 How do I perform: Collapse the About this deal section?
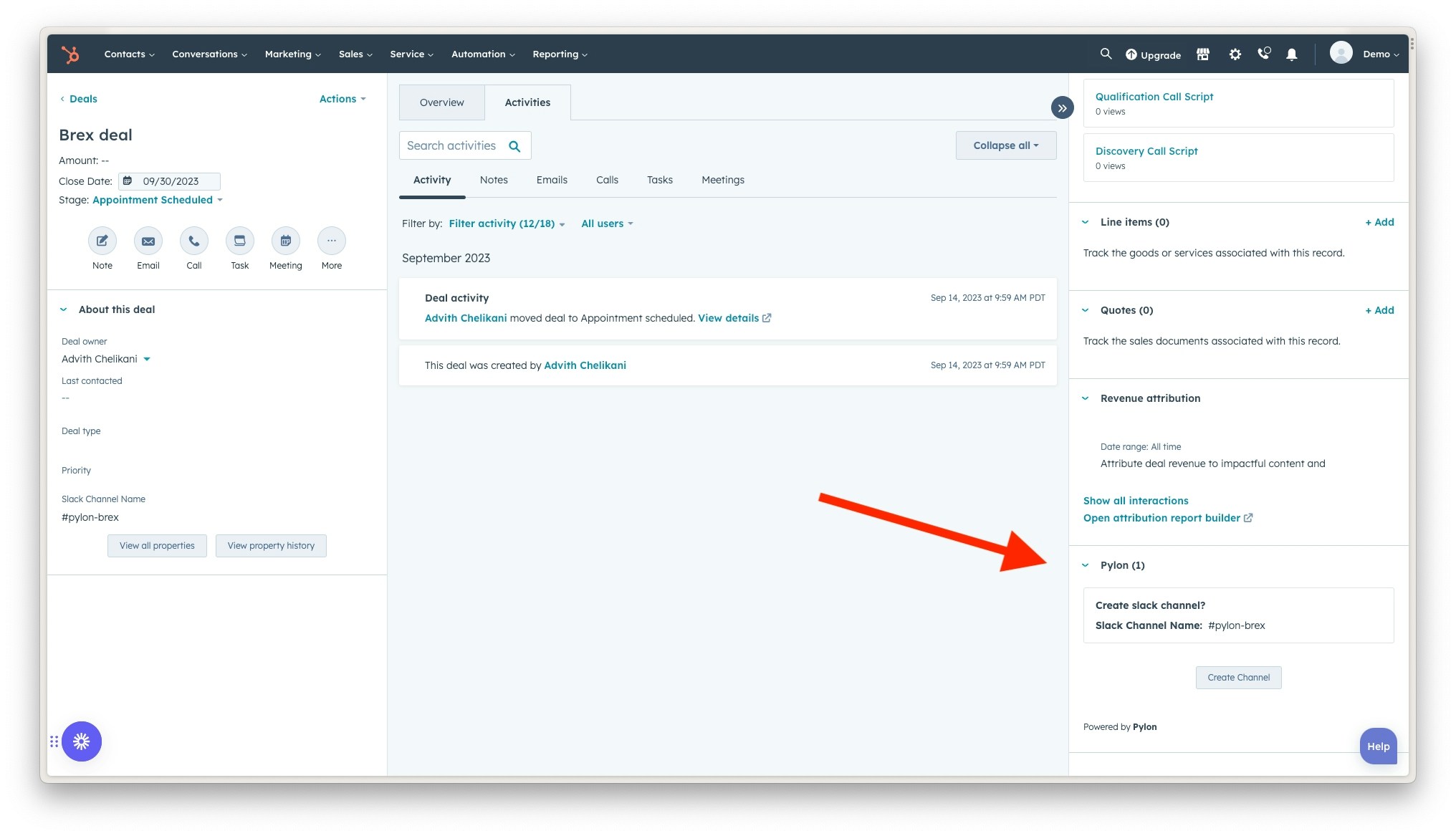point(64,309)
